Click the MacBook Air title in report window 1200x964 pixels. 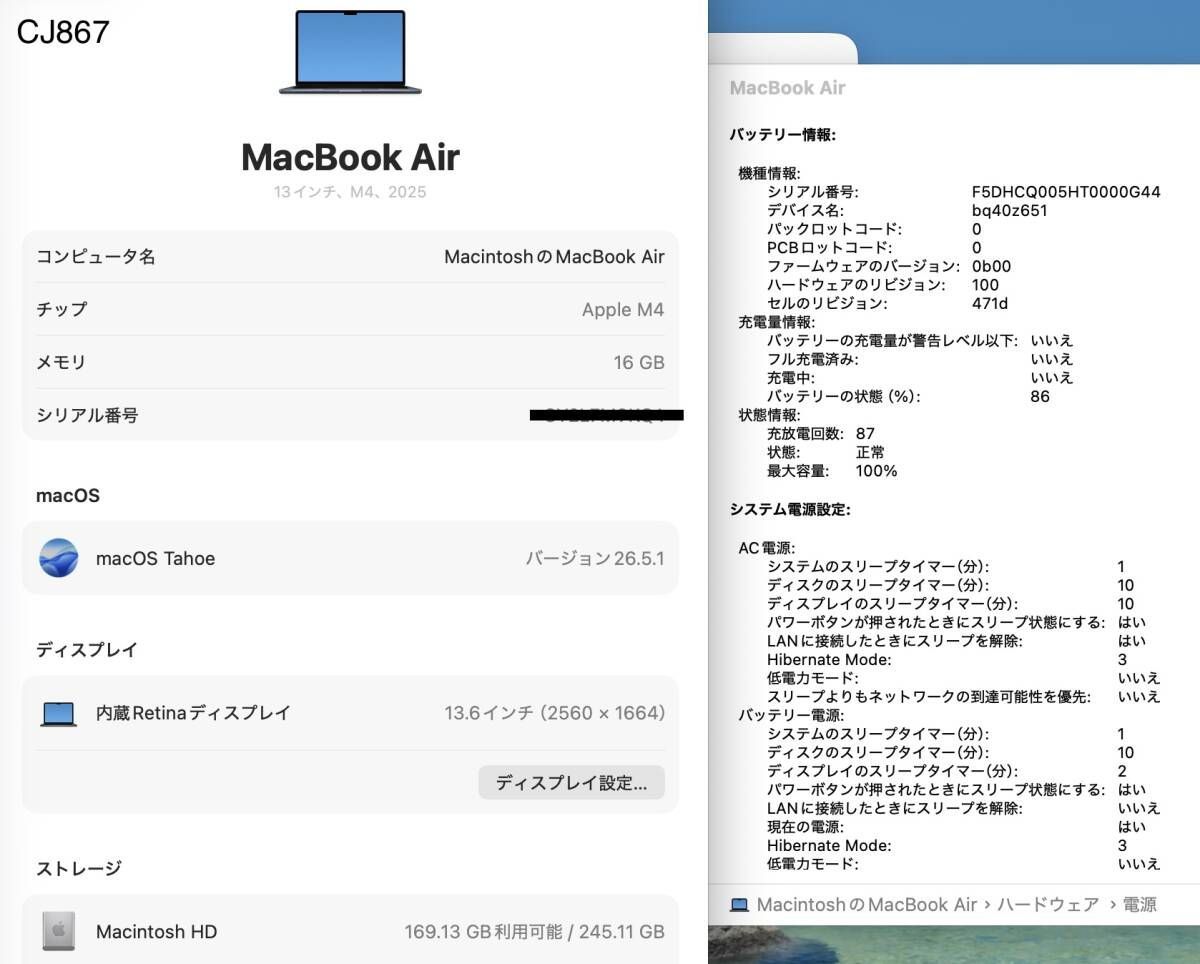[x=788, y=88]
